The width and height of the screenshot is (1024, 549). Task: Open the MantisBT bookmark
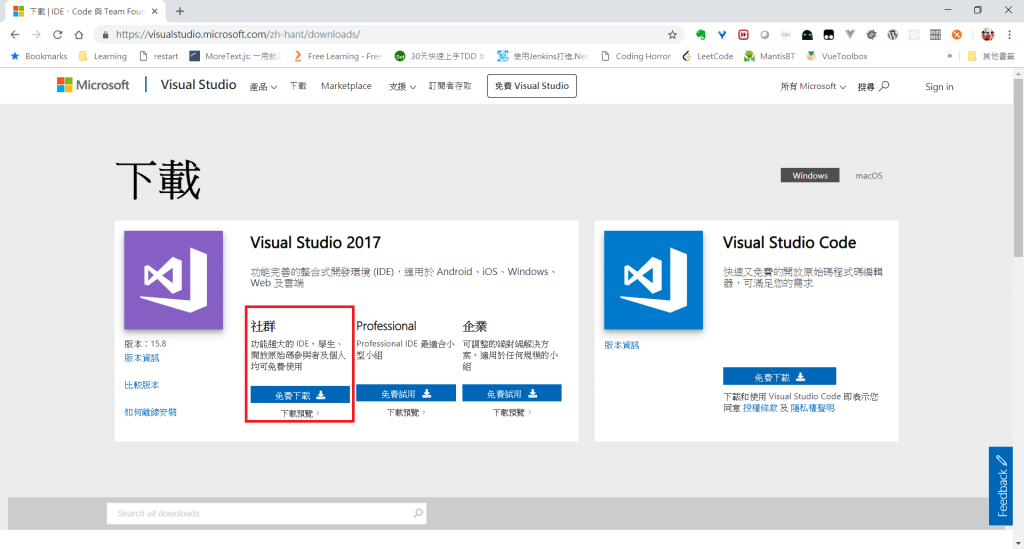pyautogui.click(x=769, y=56)
